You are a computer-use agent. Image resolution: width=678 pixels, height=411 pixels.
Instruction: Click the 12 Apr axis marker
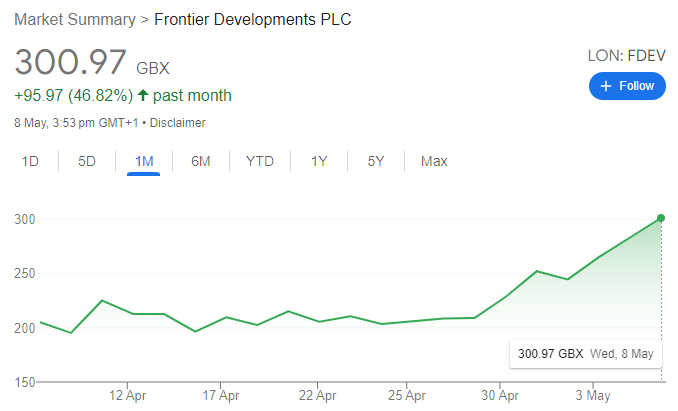pyautogui.click(x=127, y=395)
